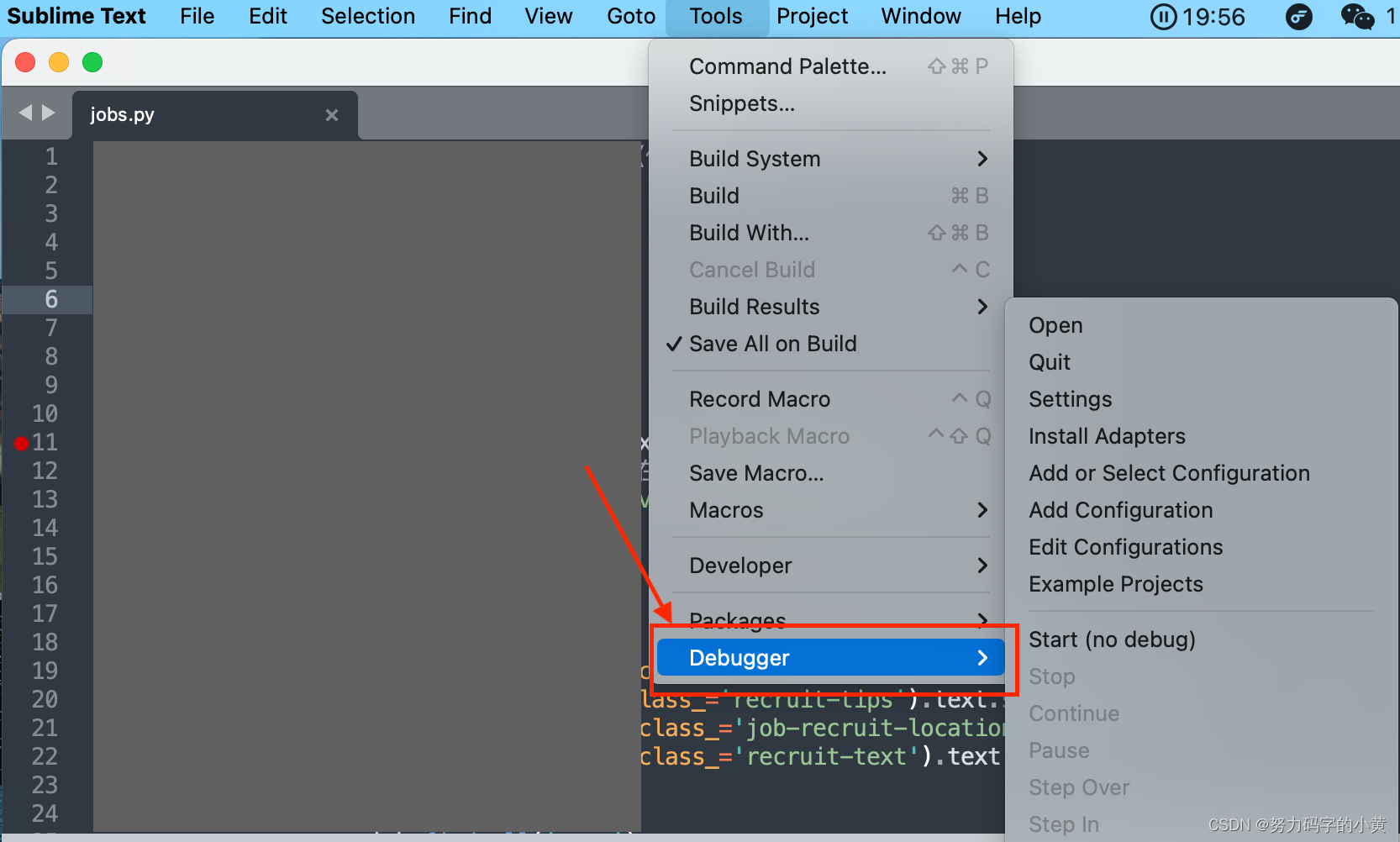The height and width of the screenshot is (842, 1400).
Task: Expand the Macros submenu
Action: tap(831, 510)
